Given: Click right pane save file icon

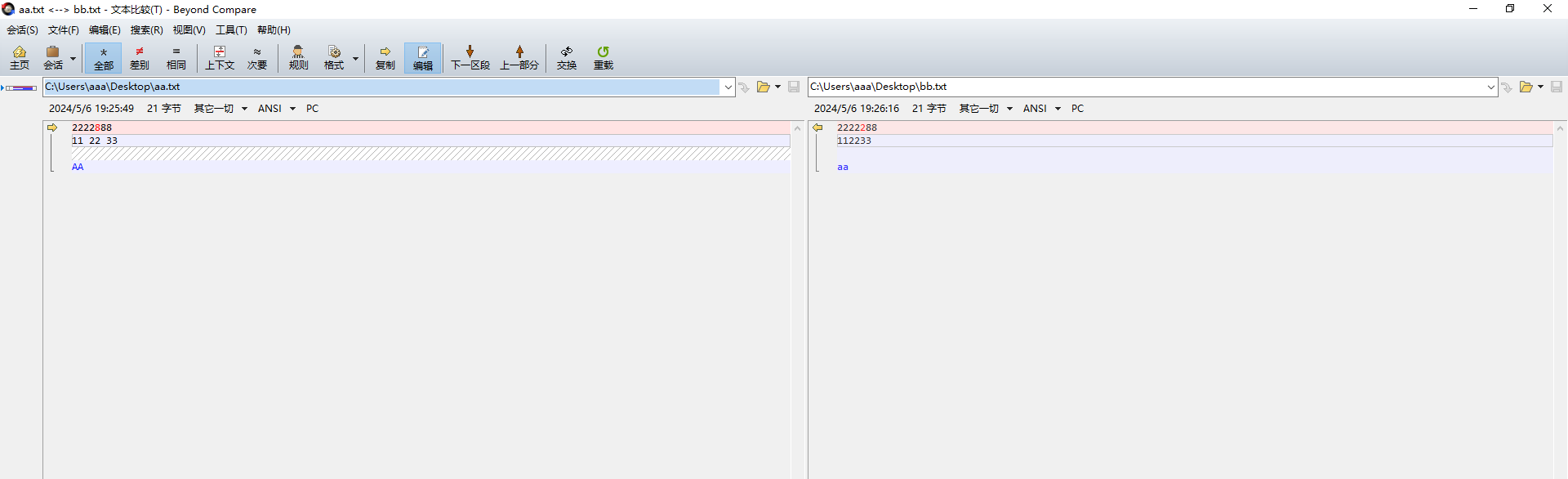Looking at the screenshot, I should pyautogui.click(x=1557, y=87).
